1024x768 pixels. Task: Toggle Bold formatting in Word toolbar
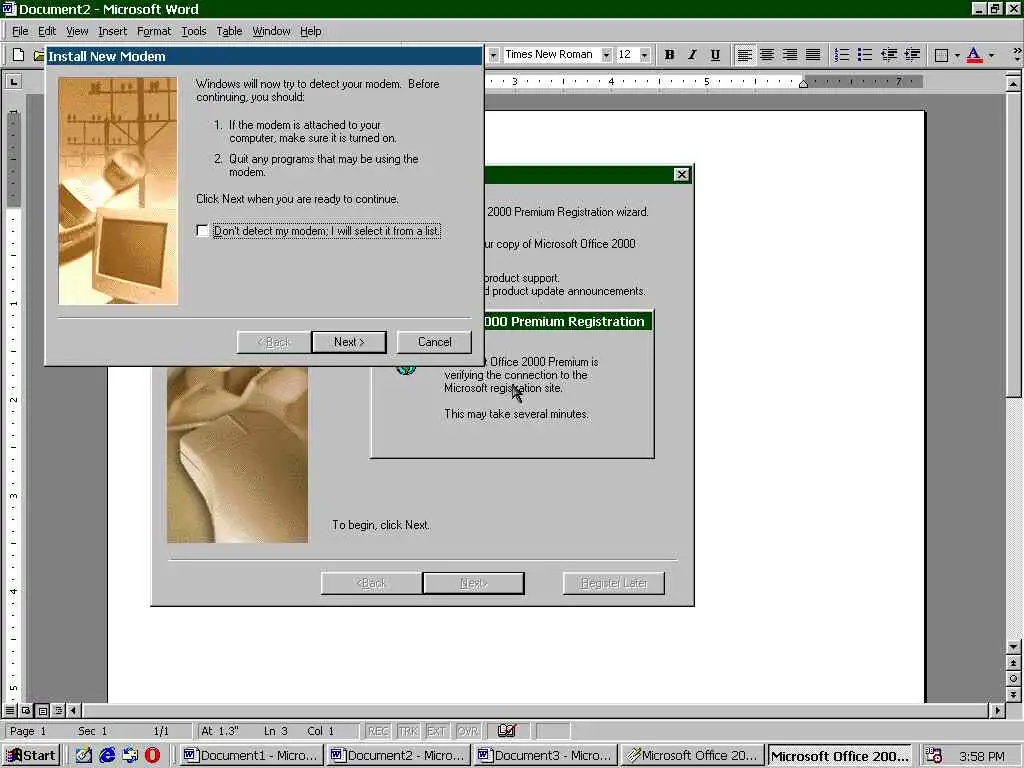coord(669,55)
